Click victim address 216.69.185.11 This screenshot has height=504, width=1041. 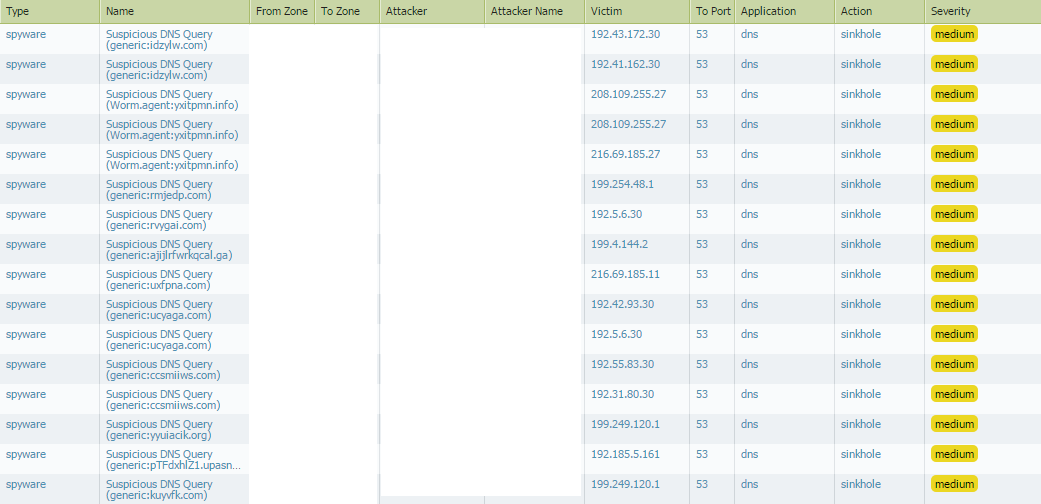[x=625, y=274]
